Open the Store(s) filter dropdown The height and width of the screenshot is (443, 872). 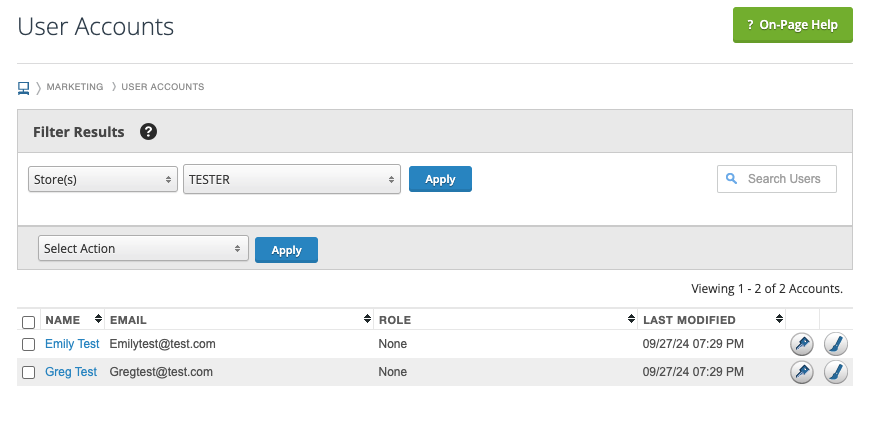point(102,179)
